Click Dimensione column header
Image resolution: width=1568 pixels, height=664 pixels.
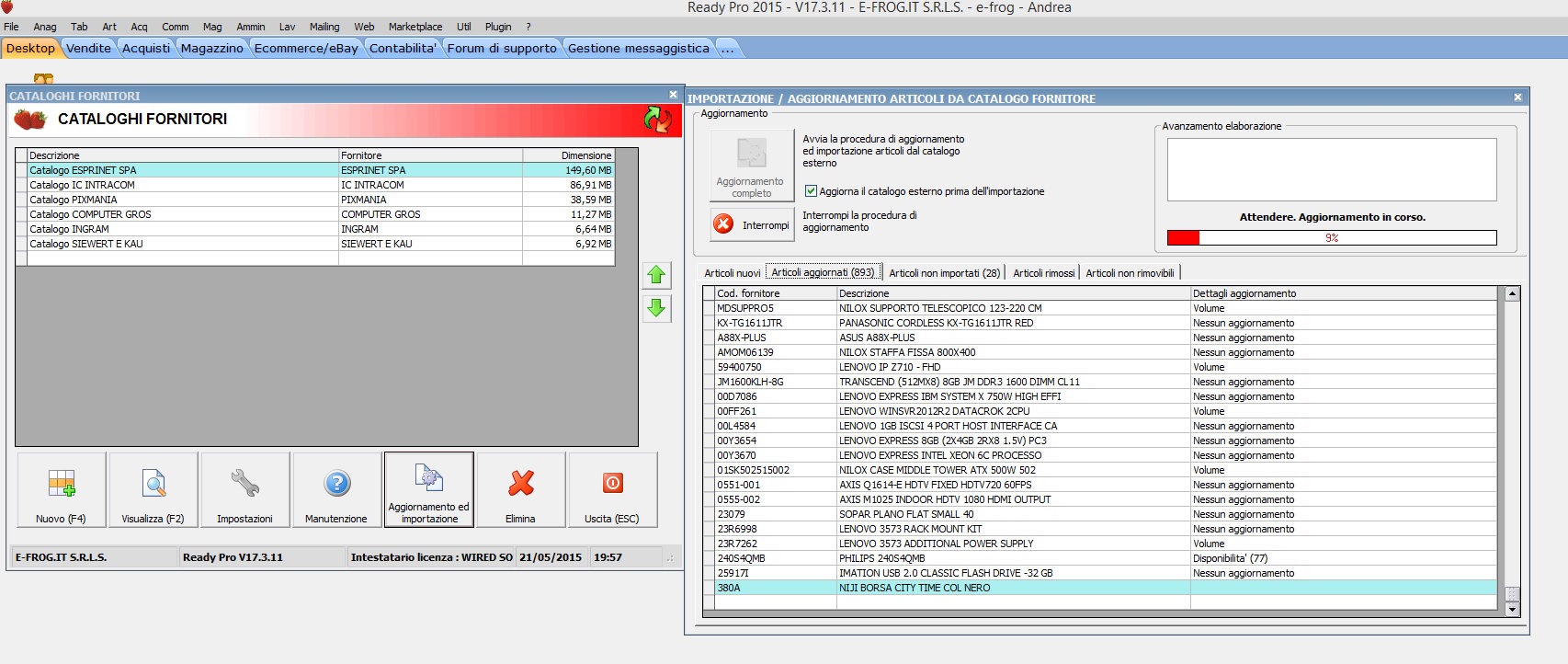click(x=568, y=155)
